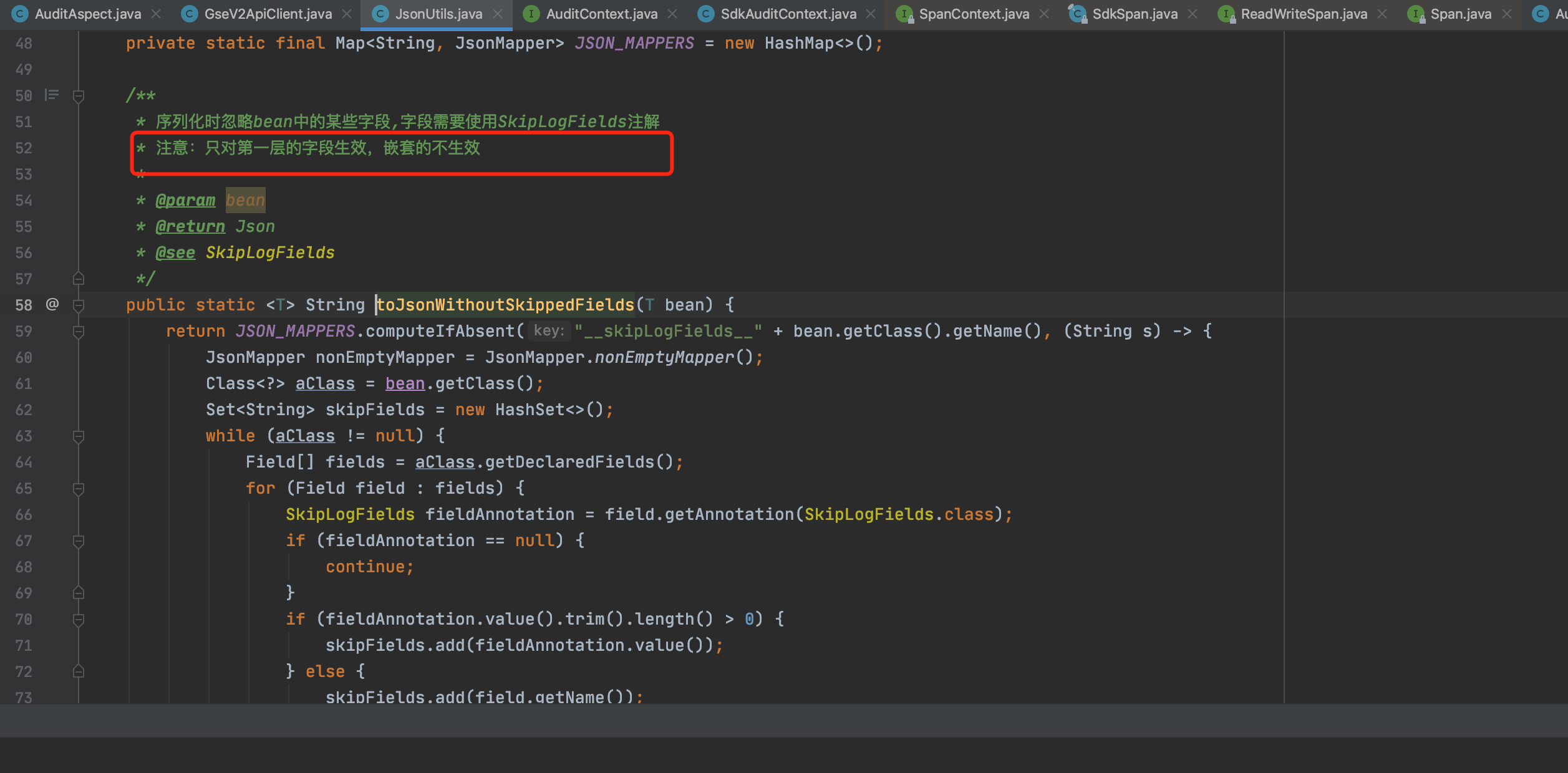Switch to the AuditAspect.java tab
Screen dimensions: 1568x773
tap(87, 13)
